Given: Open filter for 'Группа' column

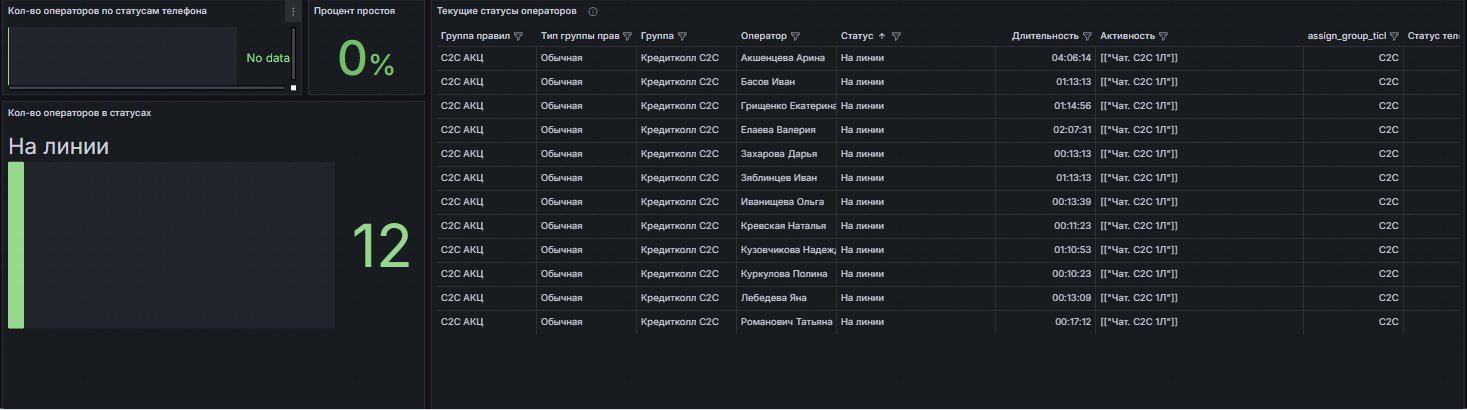Looking at the screenshot, I should coord(682,36).
